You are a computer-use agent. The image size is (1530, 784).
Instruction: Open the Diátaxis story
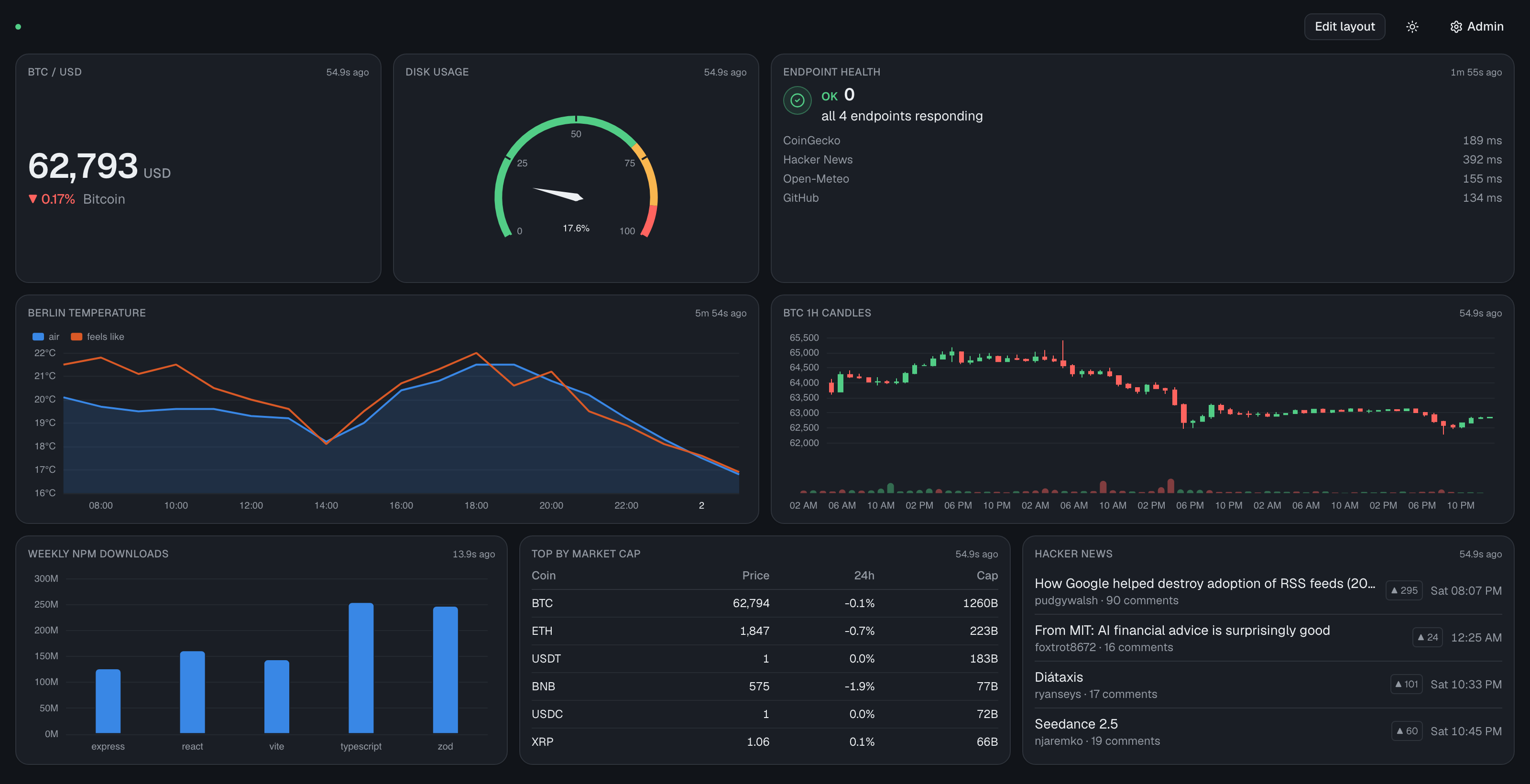tap(1059, 677)
